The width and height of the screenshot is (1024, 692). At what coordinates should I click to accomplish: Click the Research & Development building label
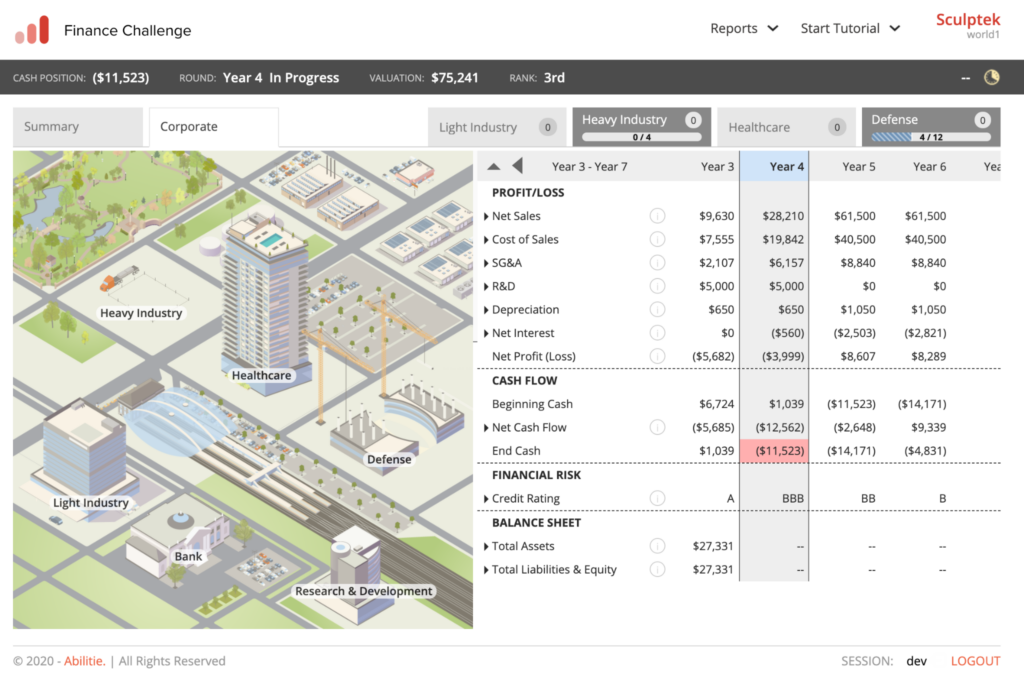pos(363,591)
